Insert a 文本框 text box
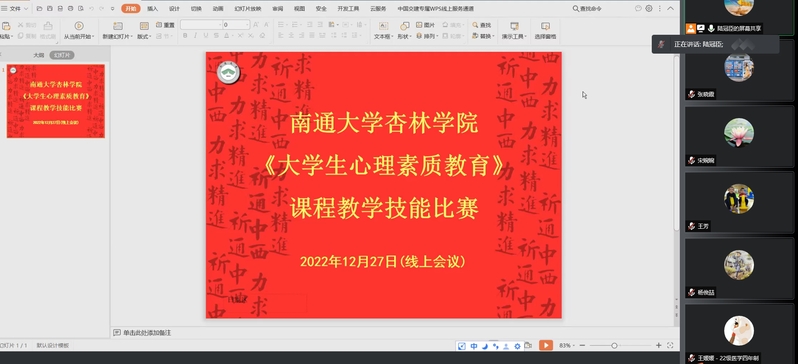This screenshot has width=798, height=364. [x=384, y=26]
